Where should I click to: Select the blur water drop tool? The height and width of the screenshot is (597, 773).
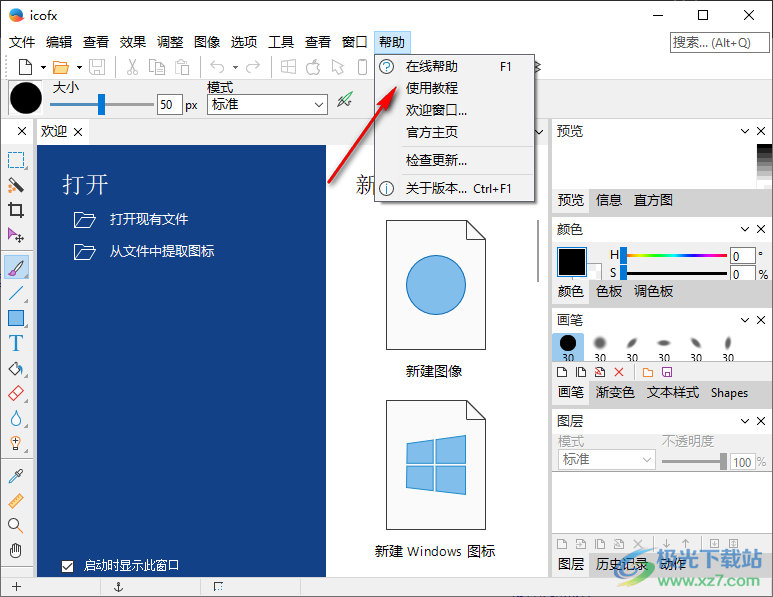pos(16,419)
